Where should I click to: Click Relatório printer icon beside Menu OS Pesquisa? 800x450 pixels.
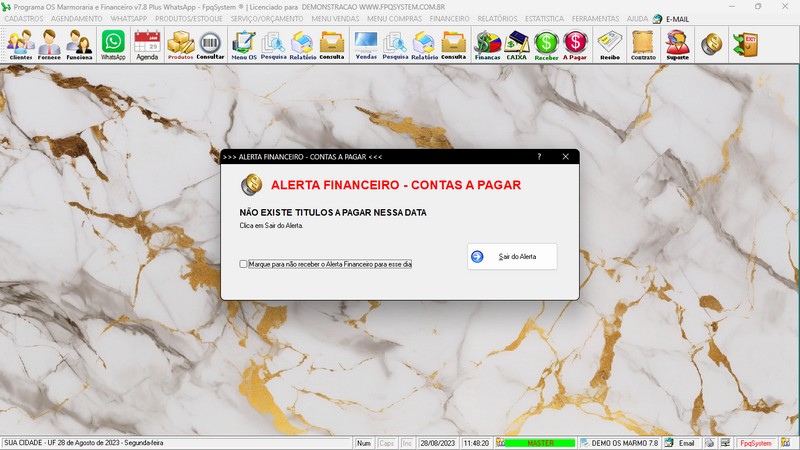(x=303, y=45)
